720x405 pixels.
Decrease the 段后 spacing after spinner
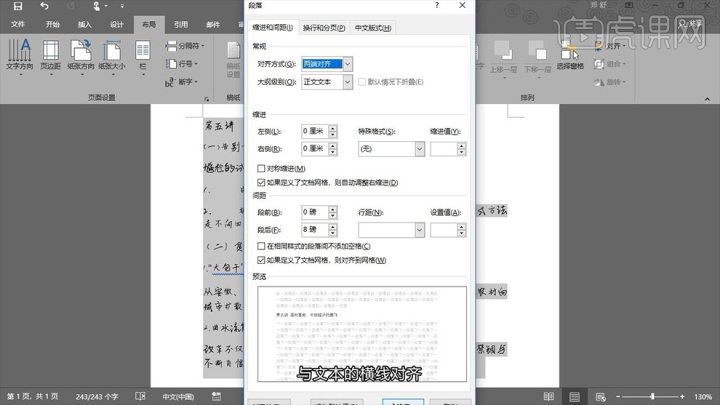click(333, 233)
